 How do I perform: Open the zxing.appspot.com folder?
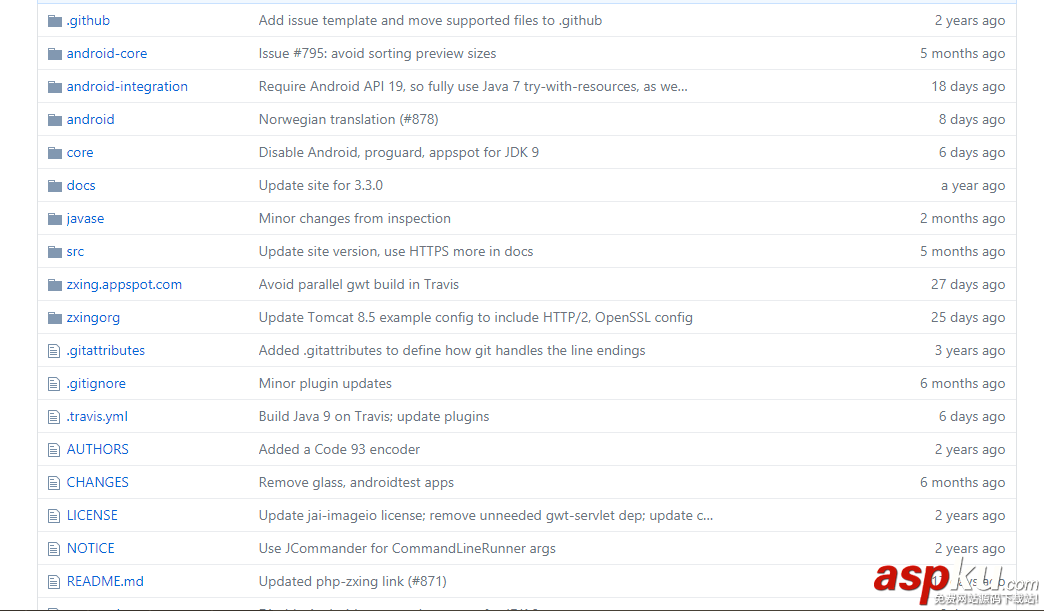[124, 285]
